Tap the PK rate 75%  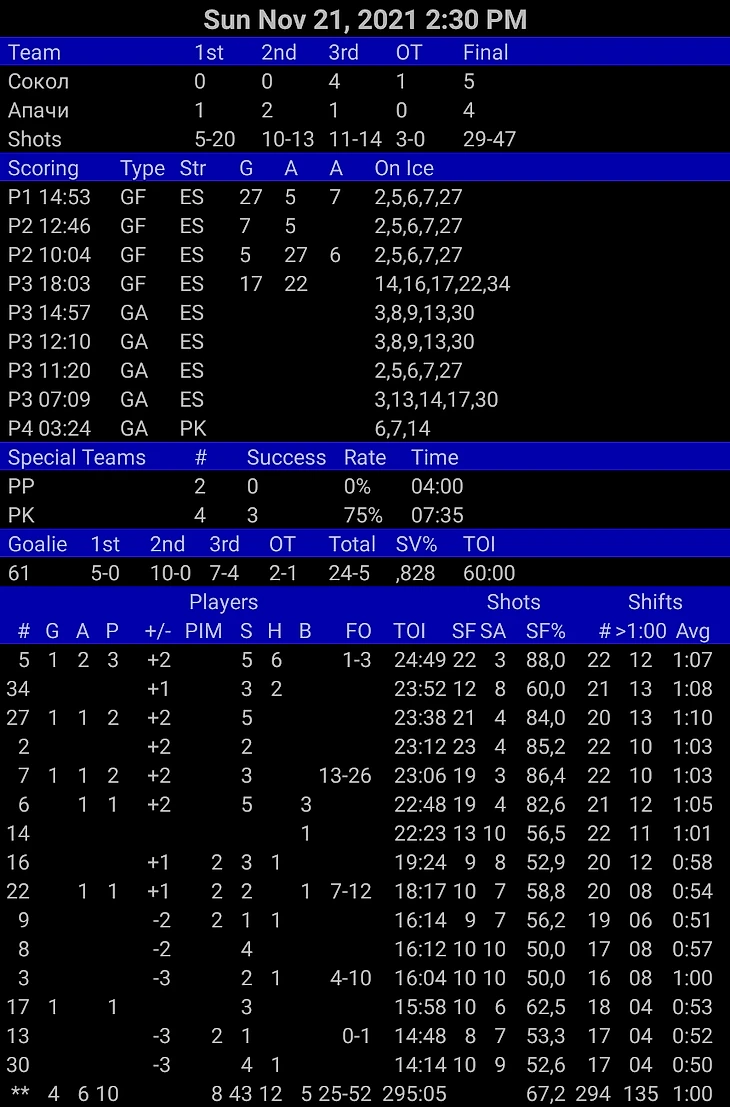(363, 515)
